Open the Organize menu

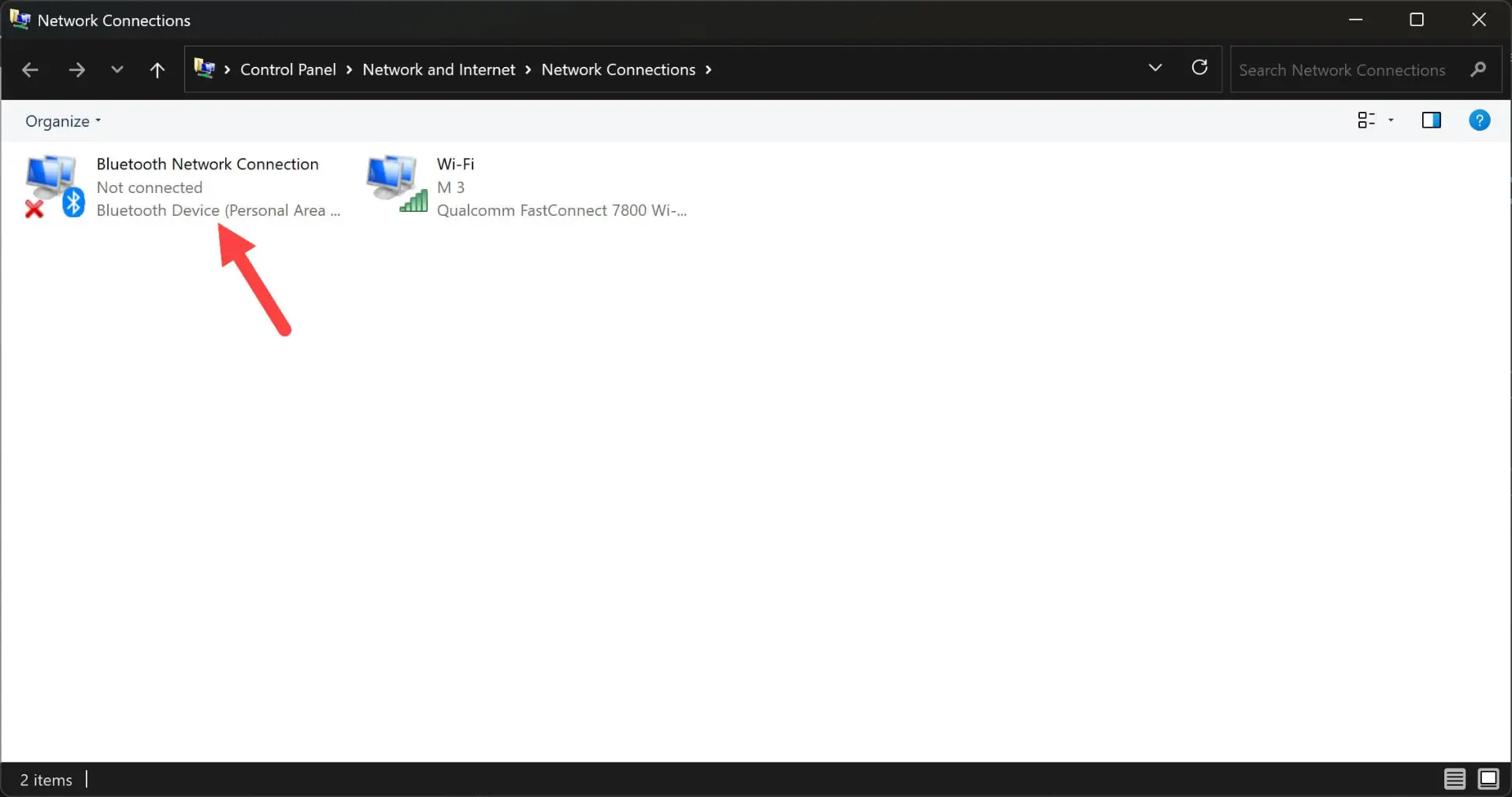tap(63, 121)
